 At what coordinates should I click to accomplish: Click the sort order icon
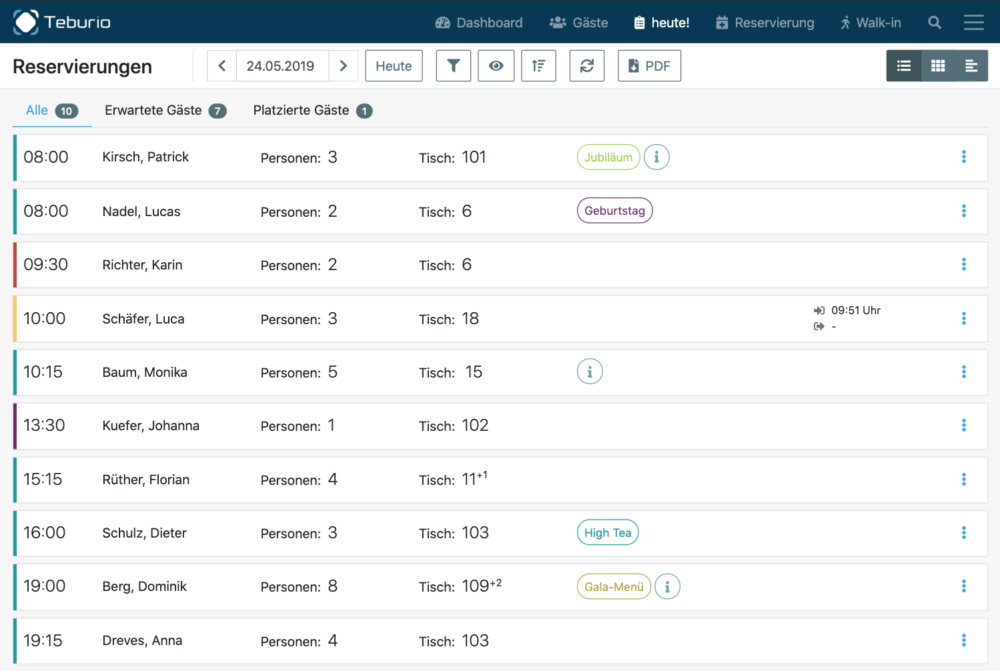click(x=538, y=66)
